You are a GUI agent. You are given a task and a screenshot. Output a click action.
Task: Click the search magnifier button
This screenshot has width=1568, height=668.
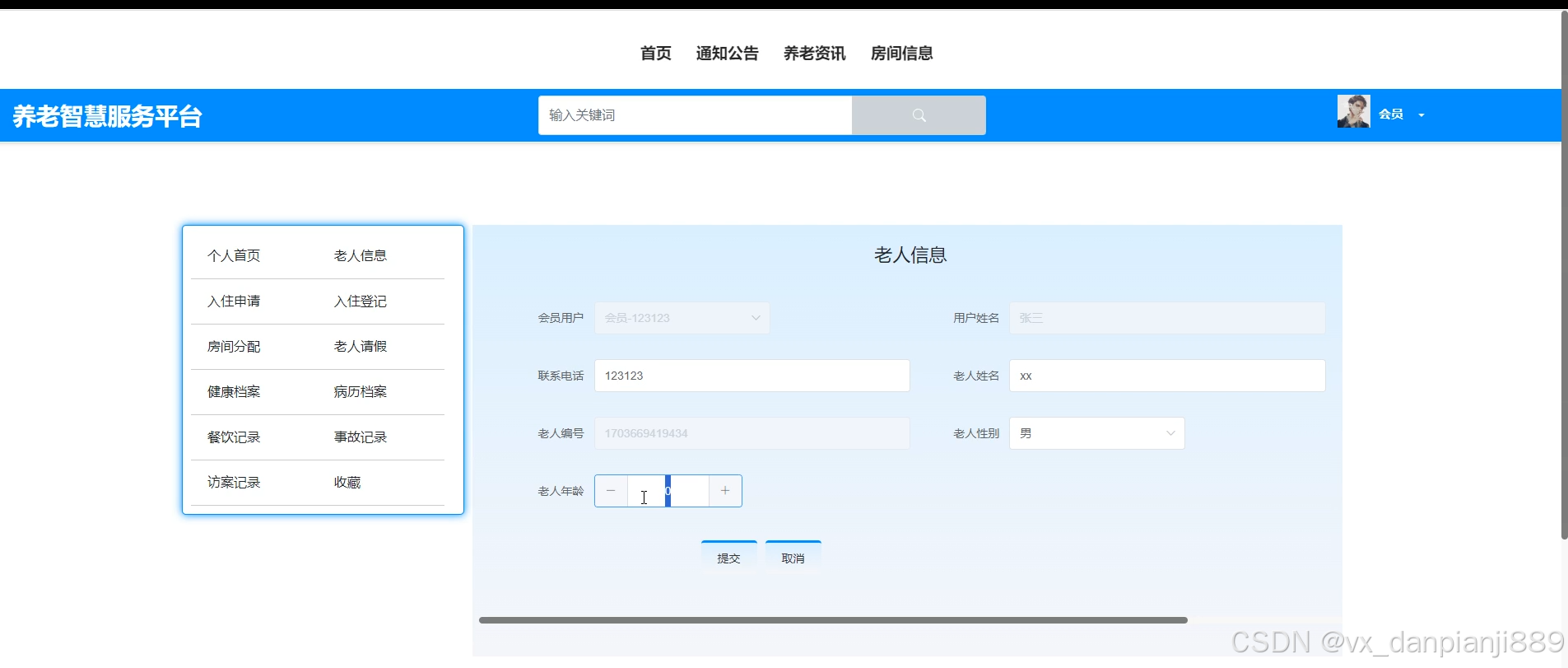click(x=919, y=115)
